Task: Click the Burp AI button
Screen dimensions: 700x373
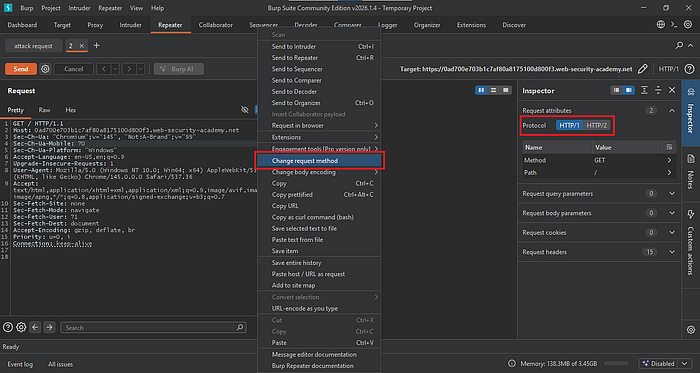Action: coord(179,69)
